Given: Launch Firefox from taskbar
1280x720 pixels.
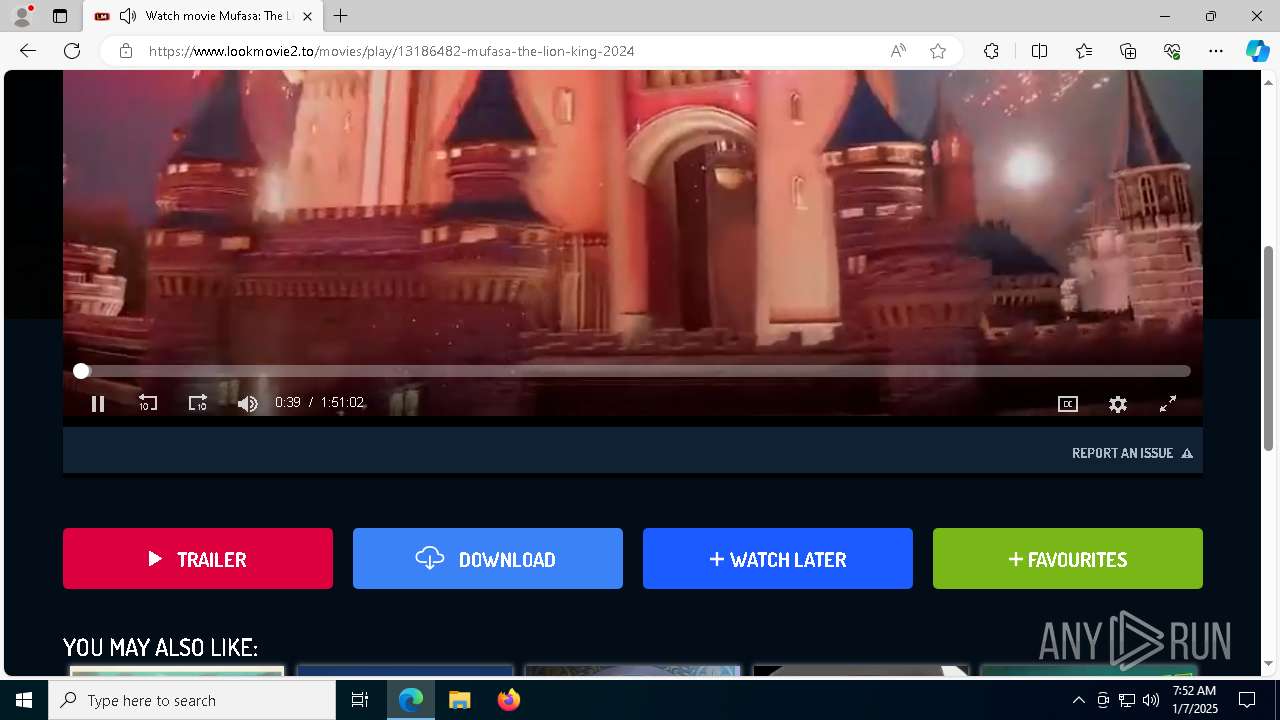Looking at the screenshot, I should click(509, 700).
